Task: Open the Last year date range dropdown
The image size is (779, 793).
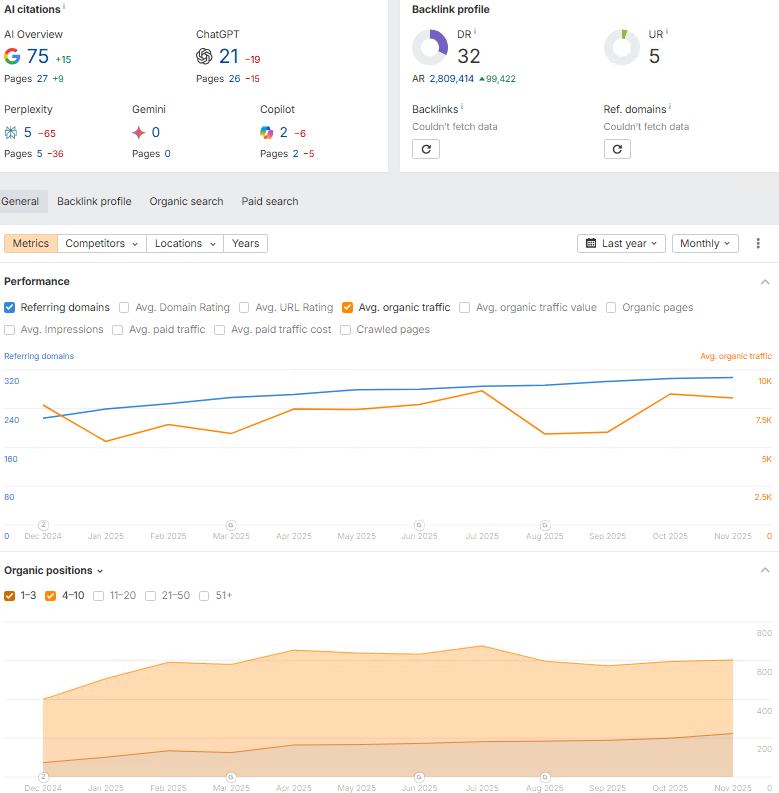Action: [621, 243]
